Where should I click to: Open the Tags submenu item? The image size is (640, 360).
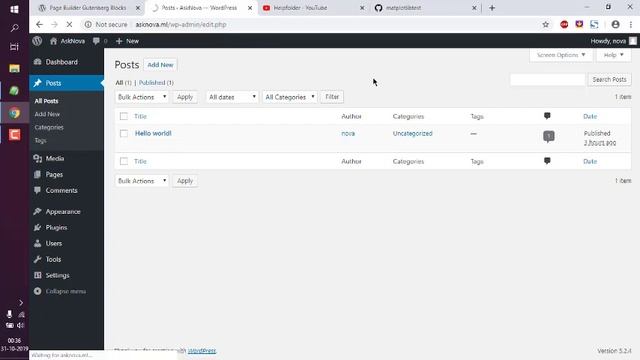click(x=40, y=140)
